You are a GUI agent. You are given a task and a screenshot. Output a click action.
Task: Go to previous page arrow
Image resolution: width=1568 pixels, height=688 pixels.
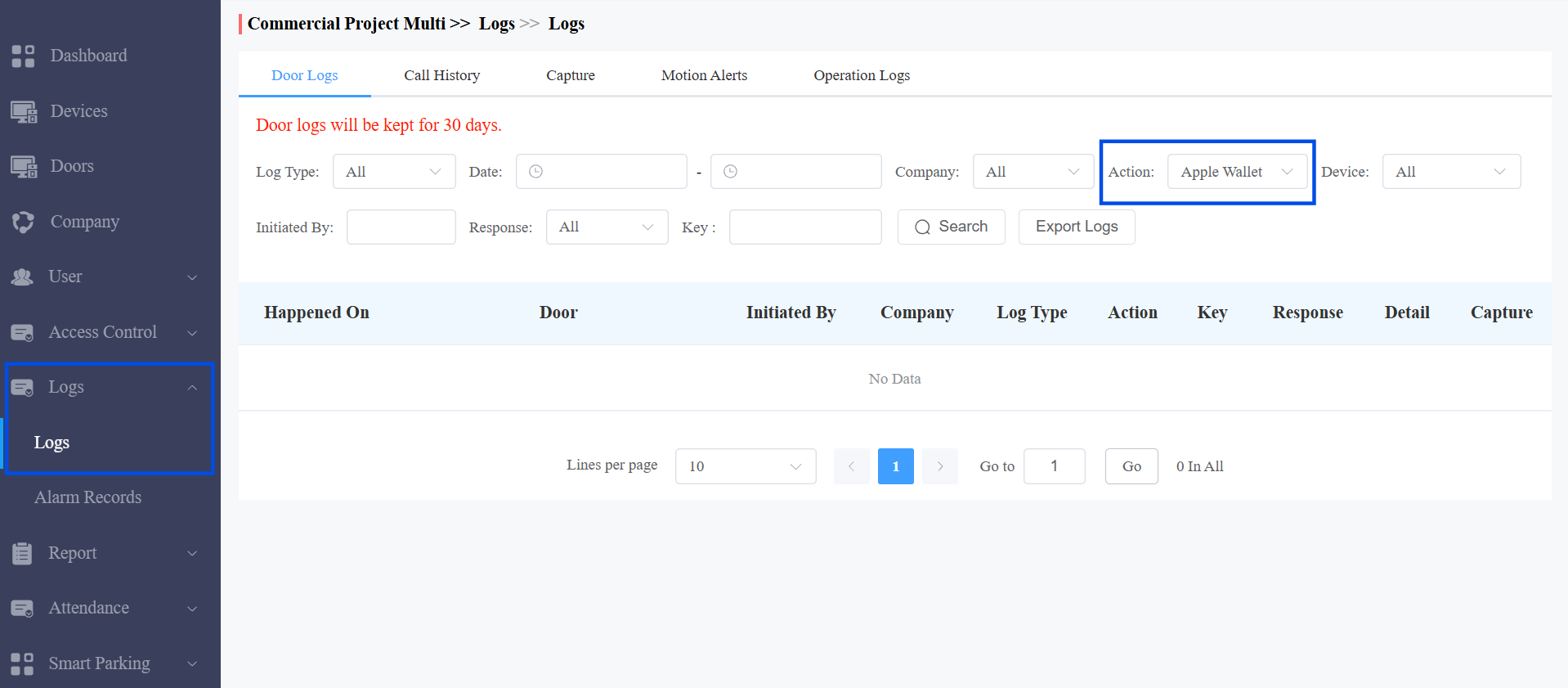[x=851, y=466]
